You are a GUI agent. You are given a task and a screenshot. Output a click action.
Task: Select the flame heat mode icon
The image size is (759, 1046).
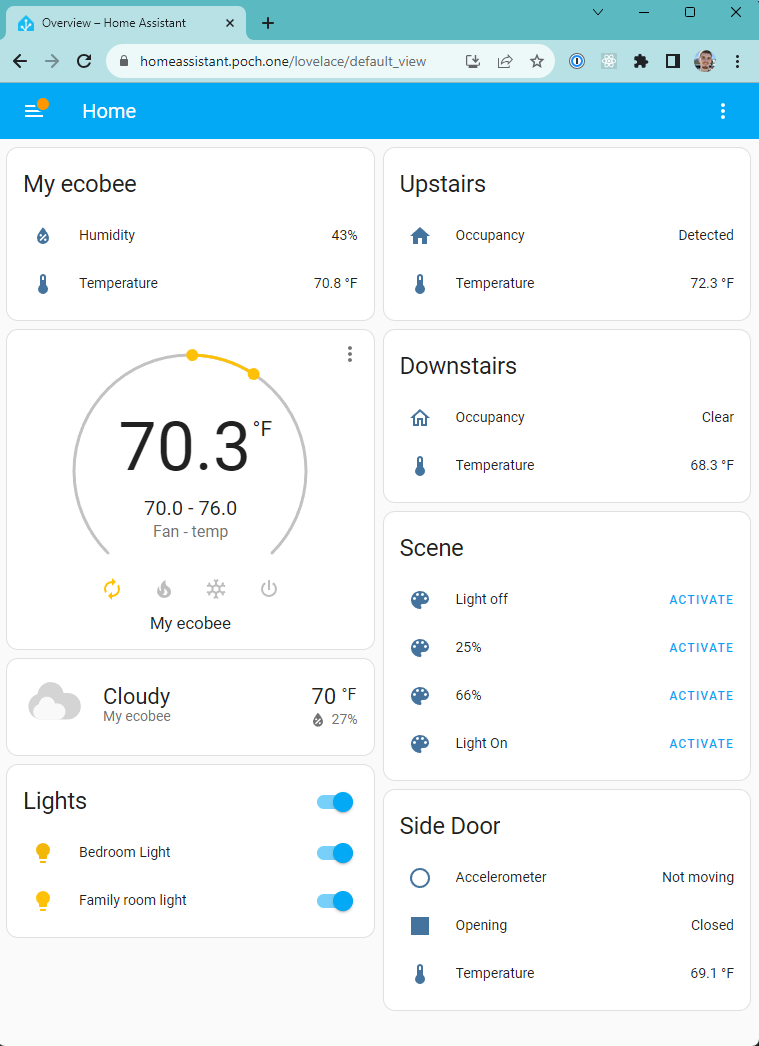(164, 589)
